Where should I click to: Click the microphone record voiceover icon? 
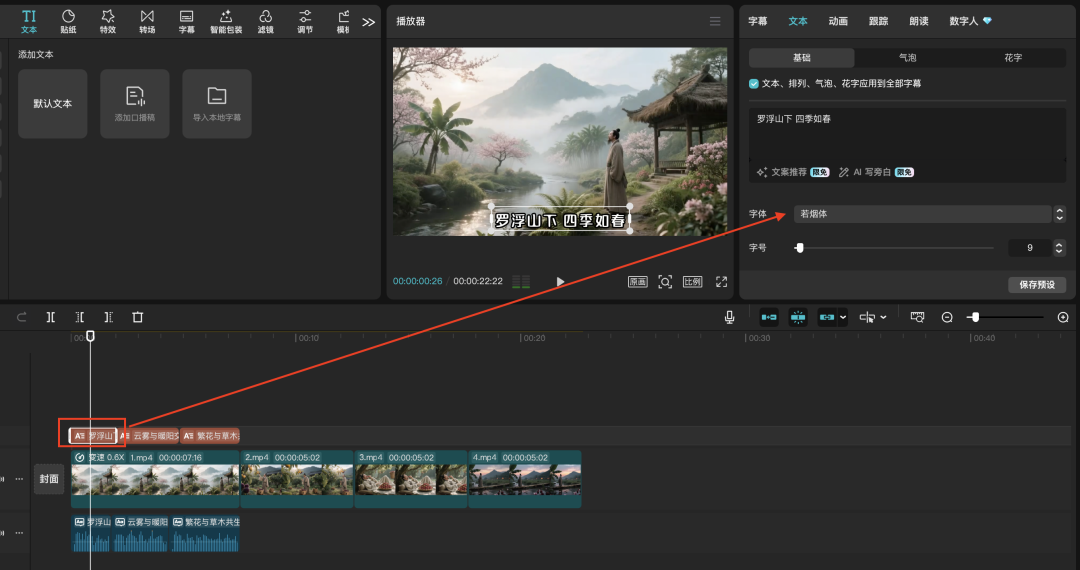pyautogui.click(x=729, y=317)
